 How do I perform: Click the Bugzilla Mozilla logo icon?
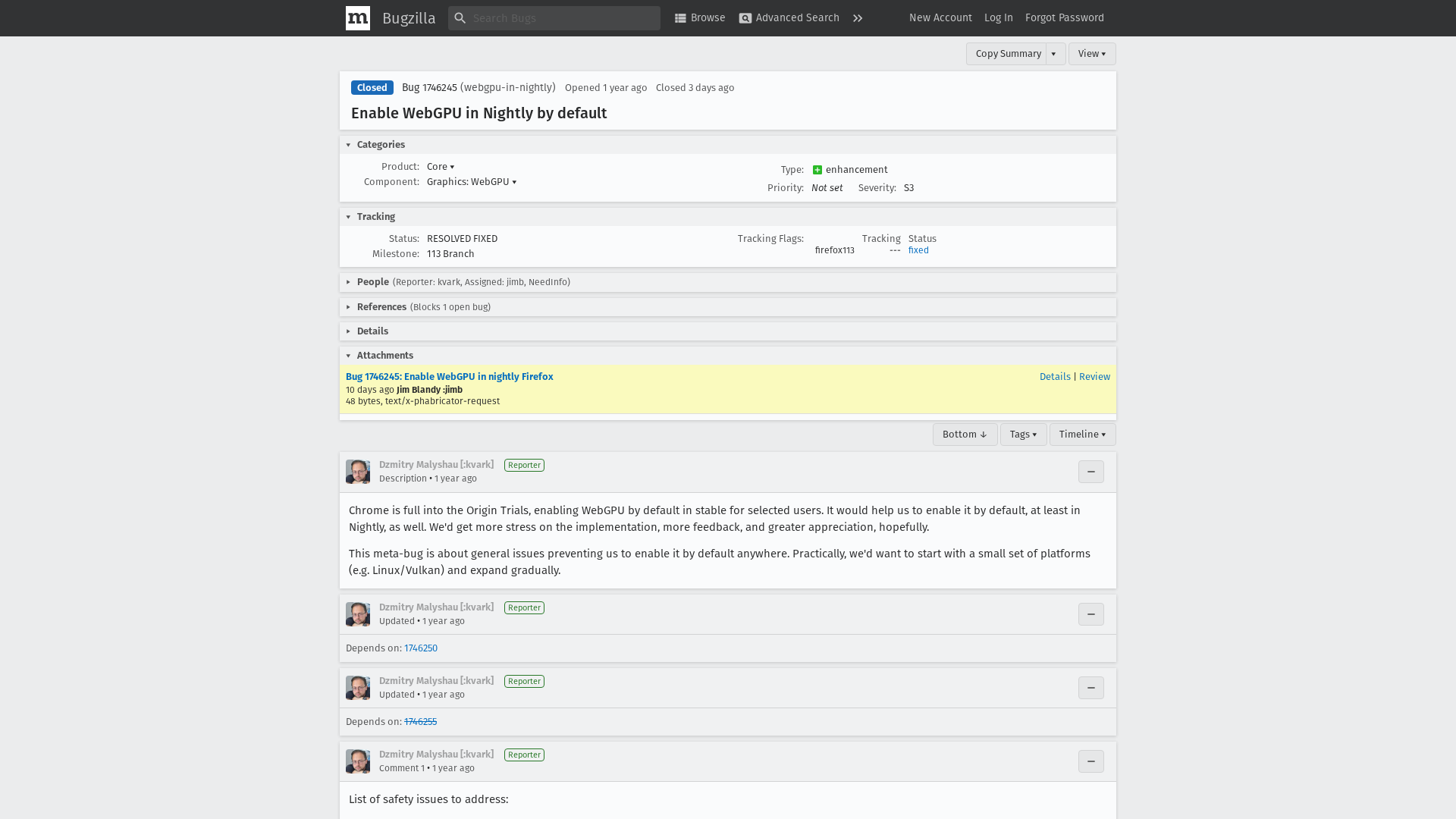[358, 18]
